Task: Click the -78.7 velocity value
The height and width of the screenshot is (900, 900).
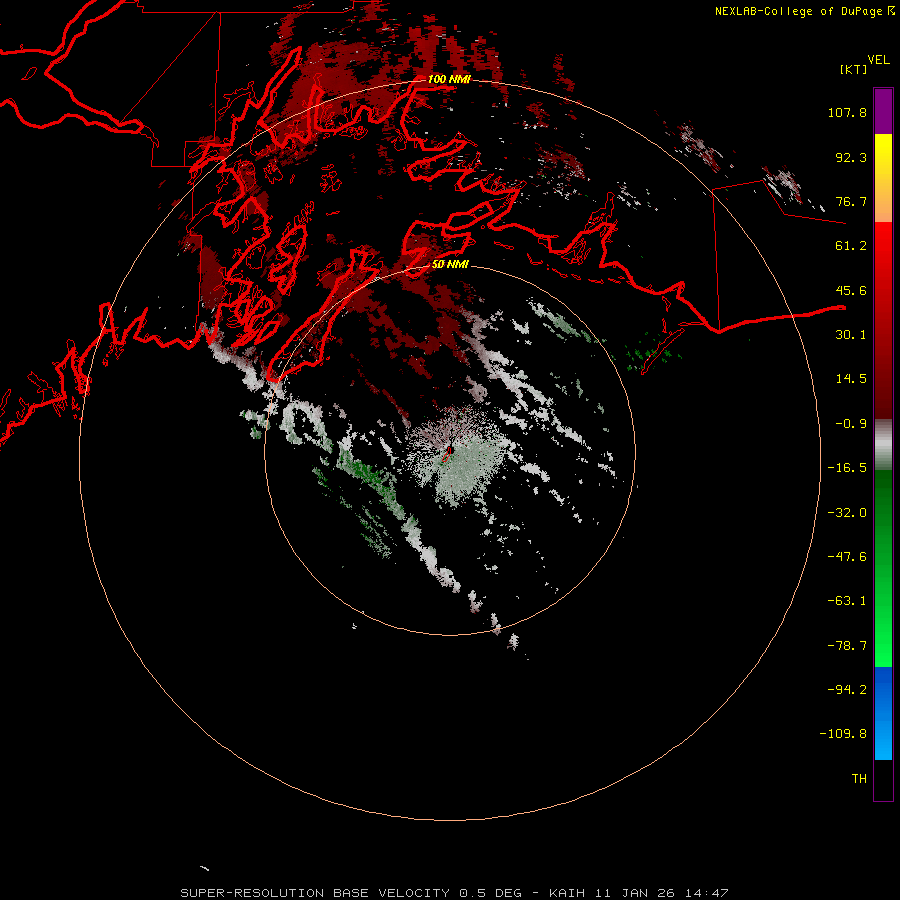Action: [847, 646]
